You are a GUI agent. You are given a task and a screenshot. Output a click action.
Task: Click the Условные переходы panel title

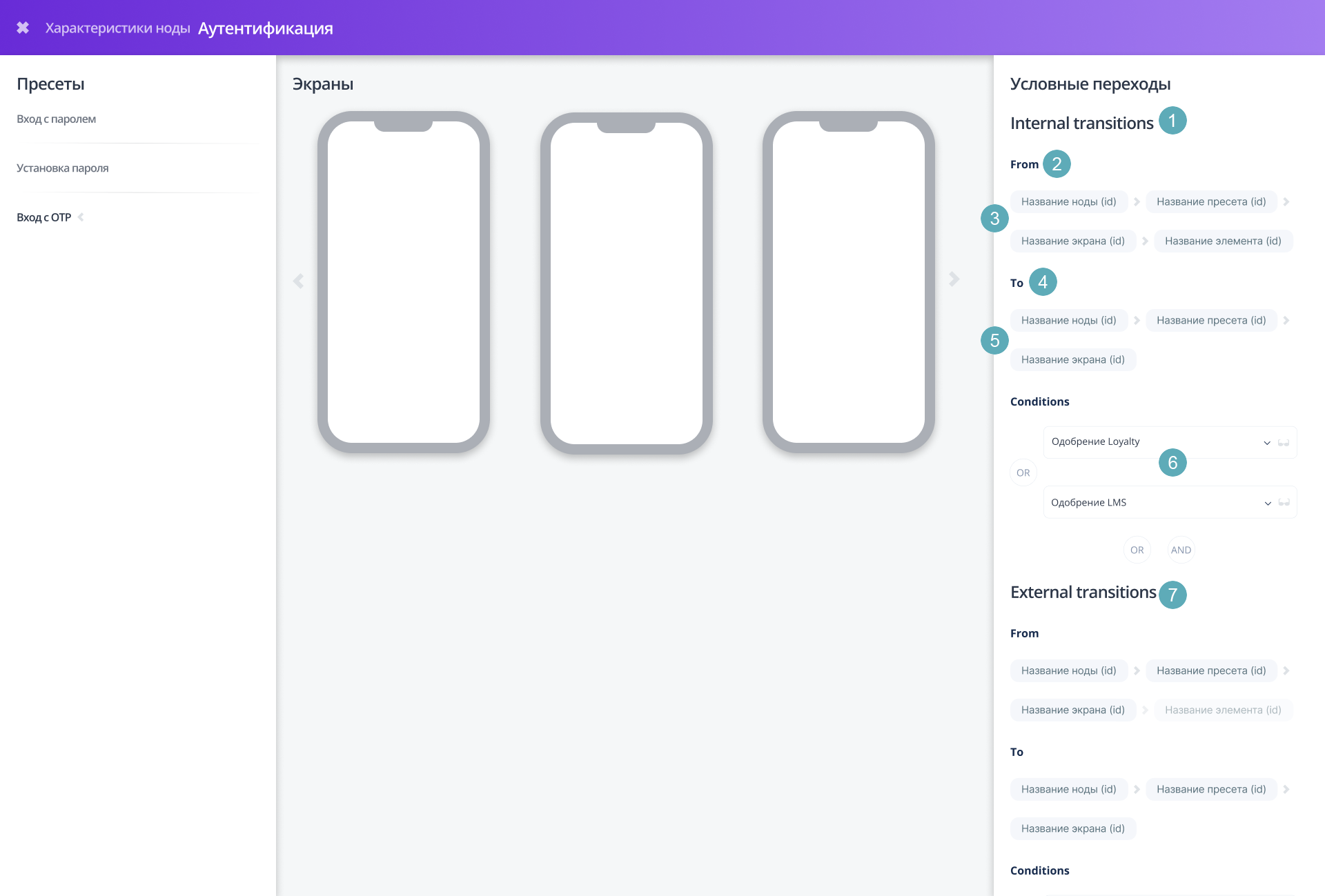(x=1090, y=84)
